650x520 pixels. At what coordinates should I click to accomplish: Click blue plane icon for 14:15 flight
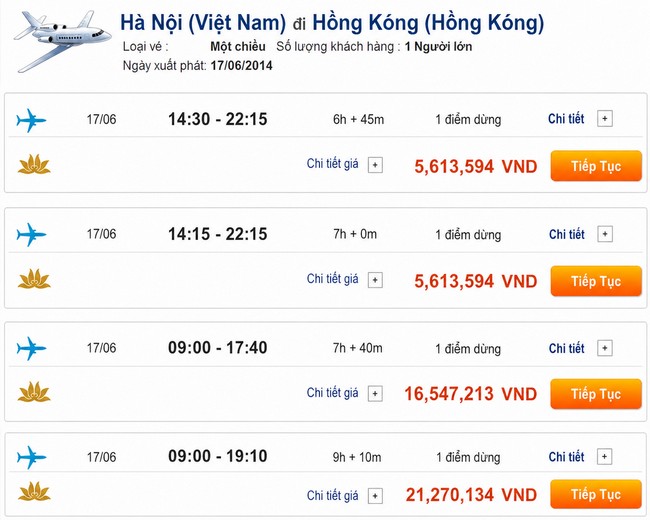(31, 235)
